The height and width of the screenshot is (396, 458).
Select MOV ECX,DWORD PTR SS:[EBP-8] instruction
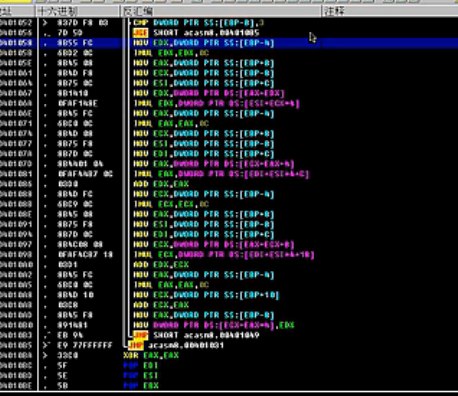pyautogui.click(x=204, y=73)
